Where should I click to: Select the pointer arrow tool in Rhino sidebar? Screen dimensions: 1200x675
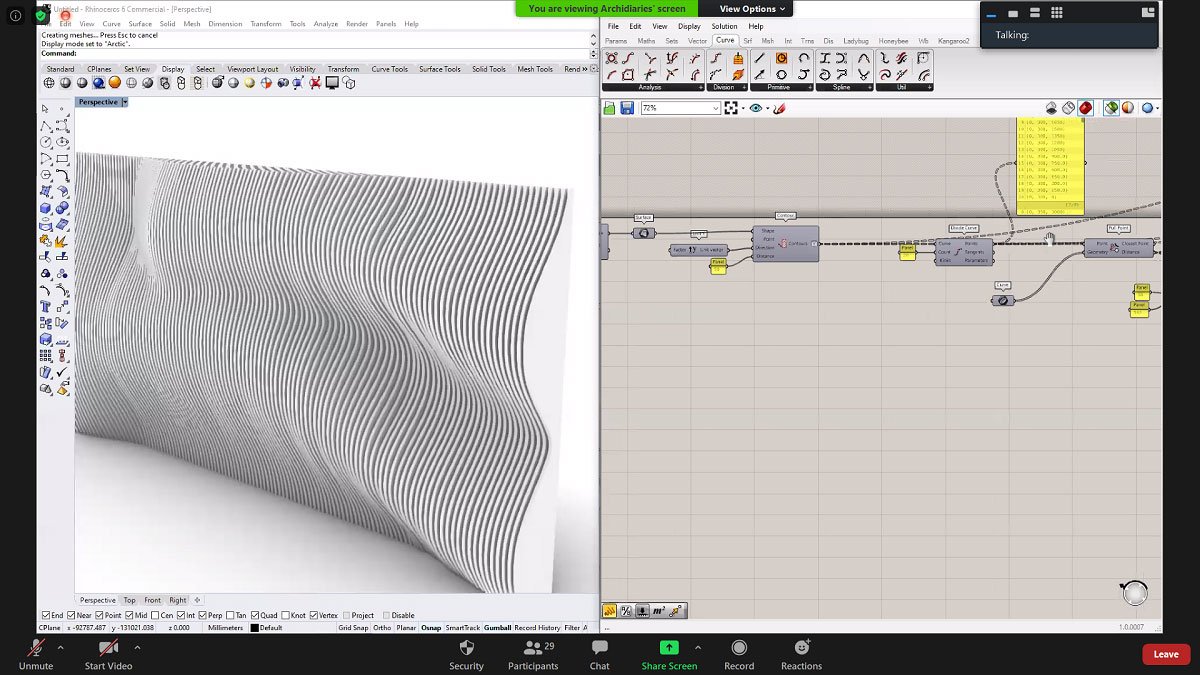(46, 109)
